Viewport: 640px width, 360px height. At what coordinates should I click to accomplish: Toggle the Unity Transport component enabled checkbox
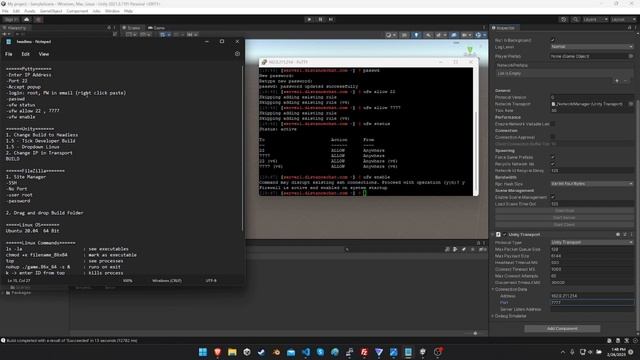[505, 235]
